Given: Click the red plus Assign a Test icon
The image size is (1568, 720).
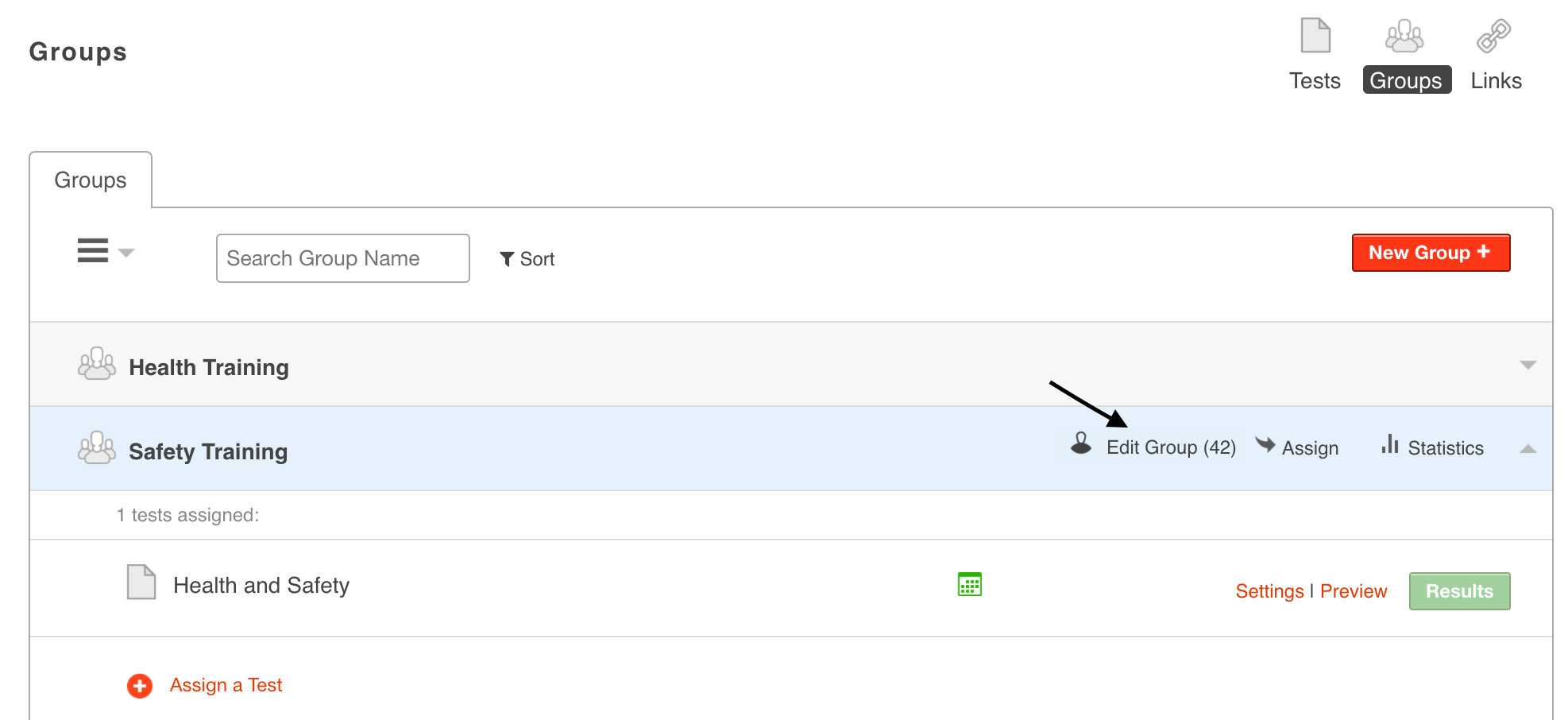Looking at the screenshot, I should point(140,686).
